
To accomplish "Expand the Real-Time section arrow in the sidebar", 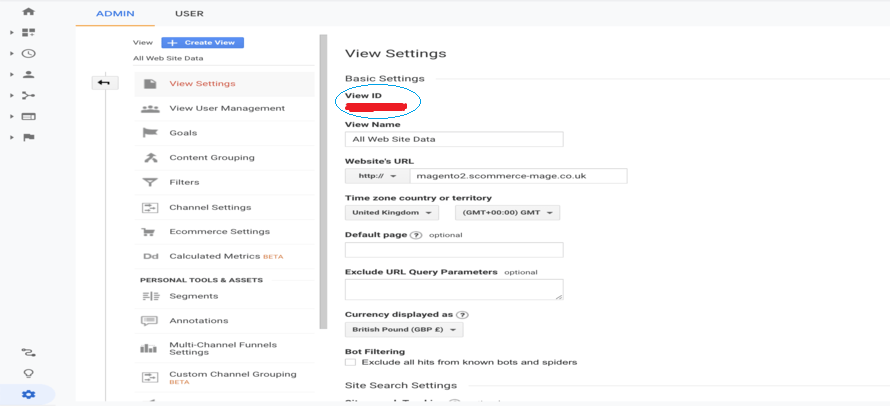I will (11, 53).
